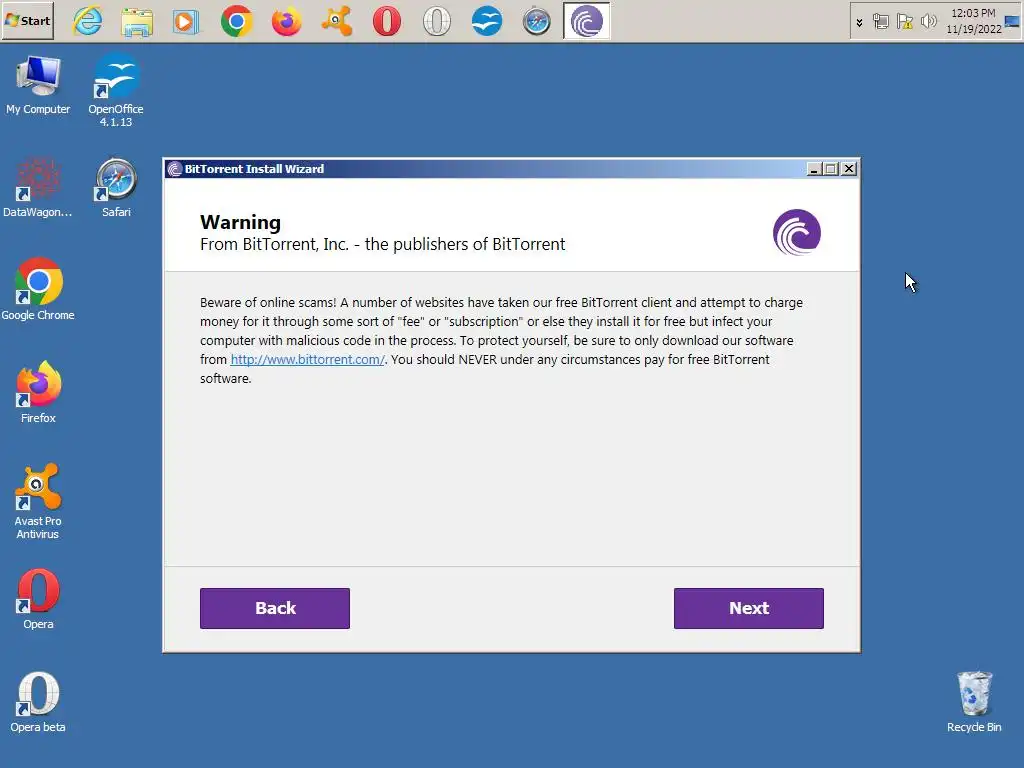1024x768 pixels.
Task: Select OpenOffice 4.1.13 desktop shortcut
Action: point(116,91)
